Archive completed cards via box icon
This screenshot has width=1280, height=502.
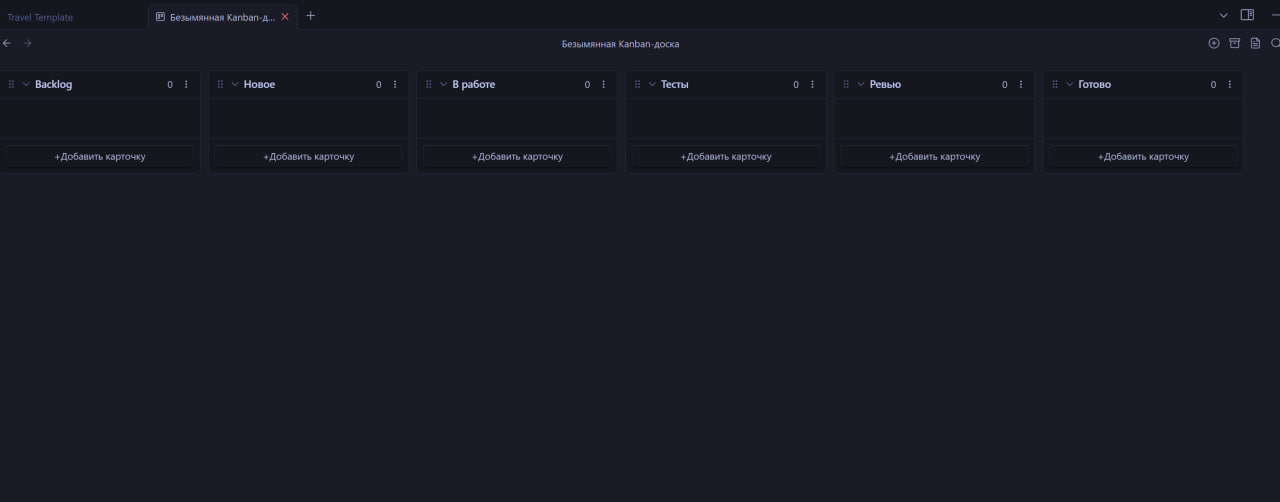1235,43
